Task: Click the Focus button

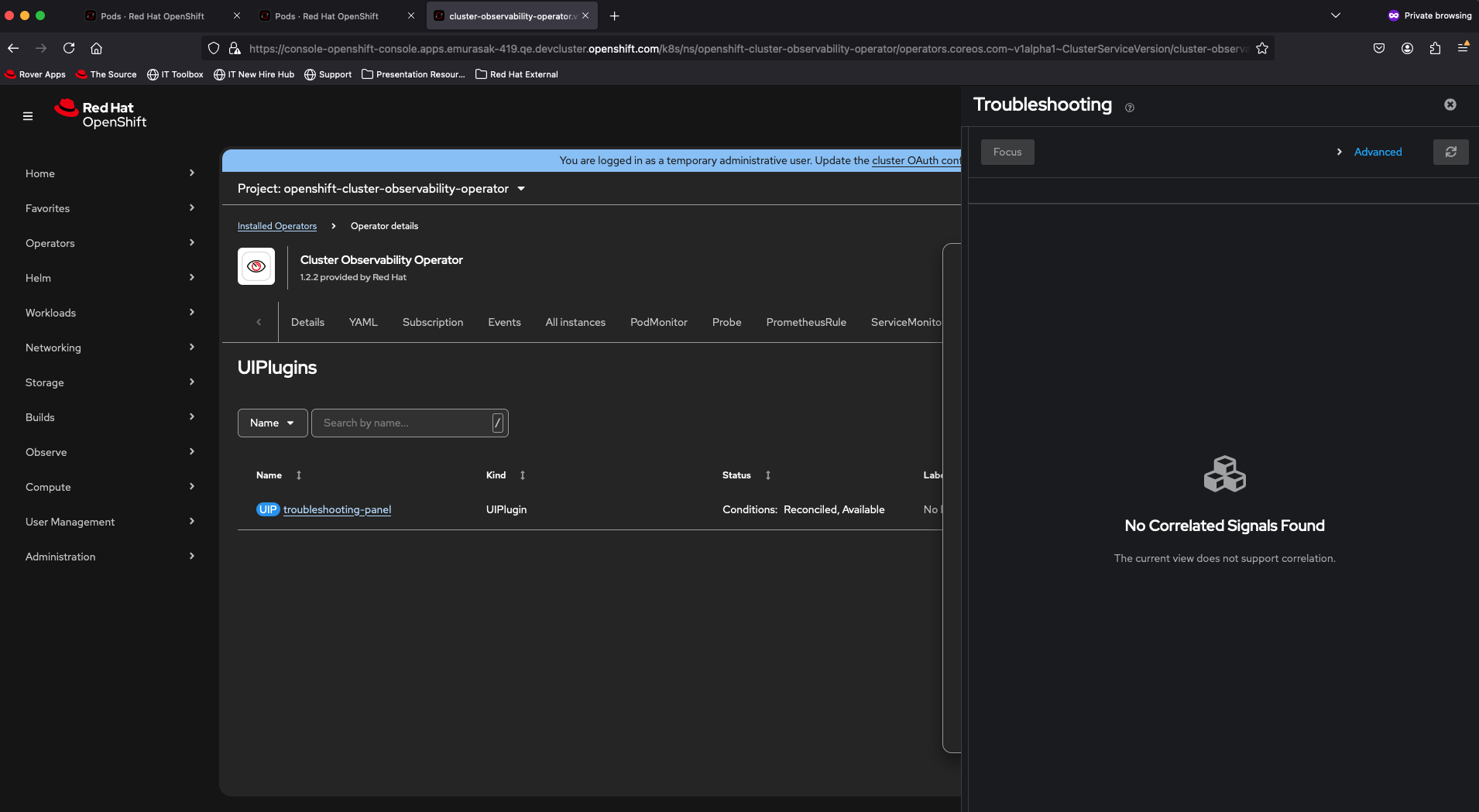Action: pos(1007,152)
